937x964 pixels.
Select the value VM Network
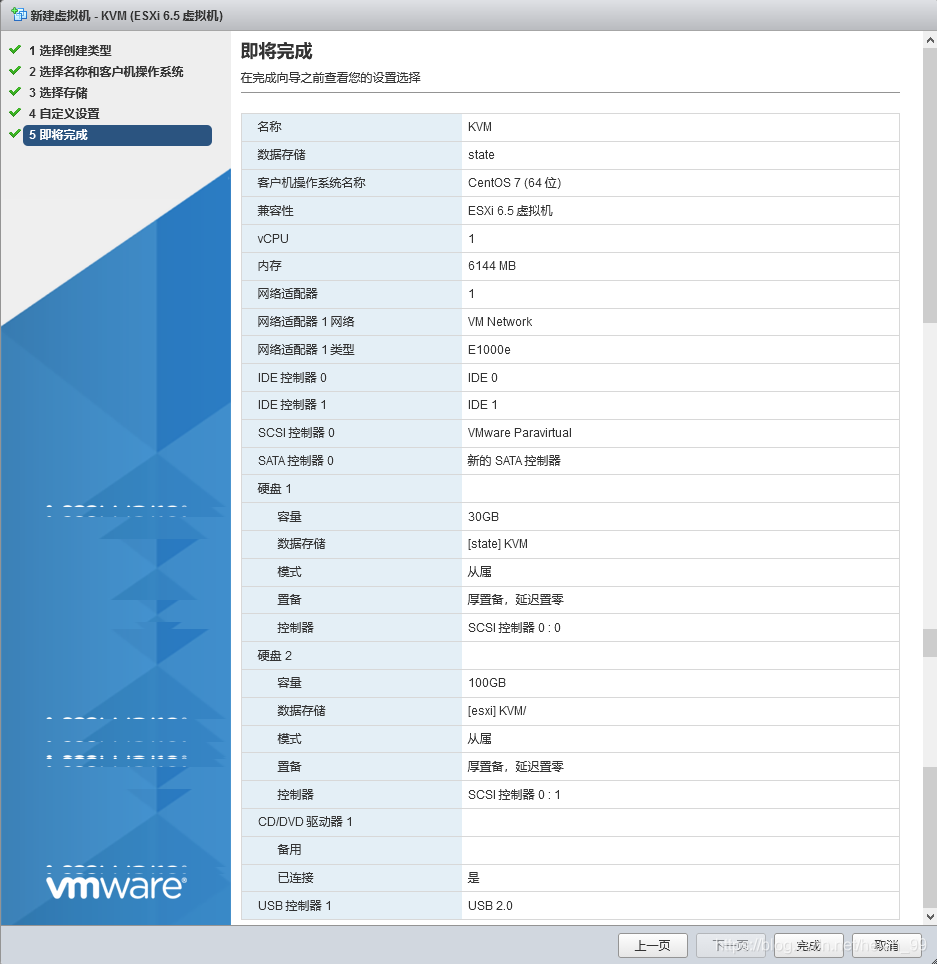(500, 322)
